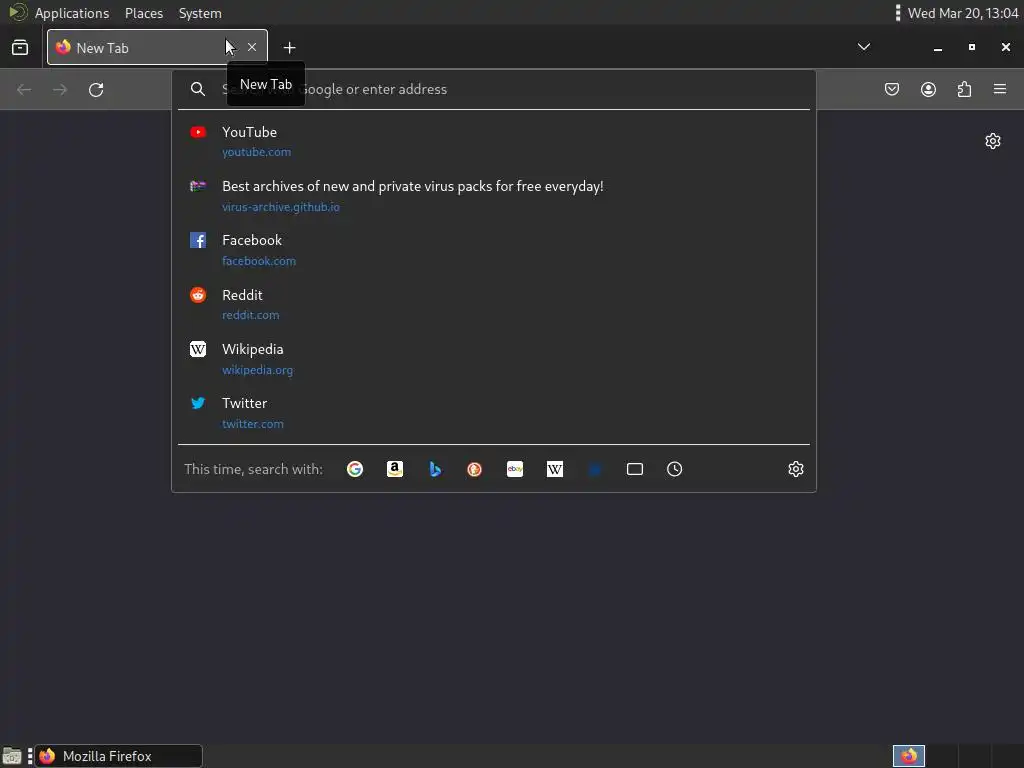The height and width of the screenshot is (768, 1024).
Task: Search this time with Amazon
Action: point(394,469)
